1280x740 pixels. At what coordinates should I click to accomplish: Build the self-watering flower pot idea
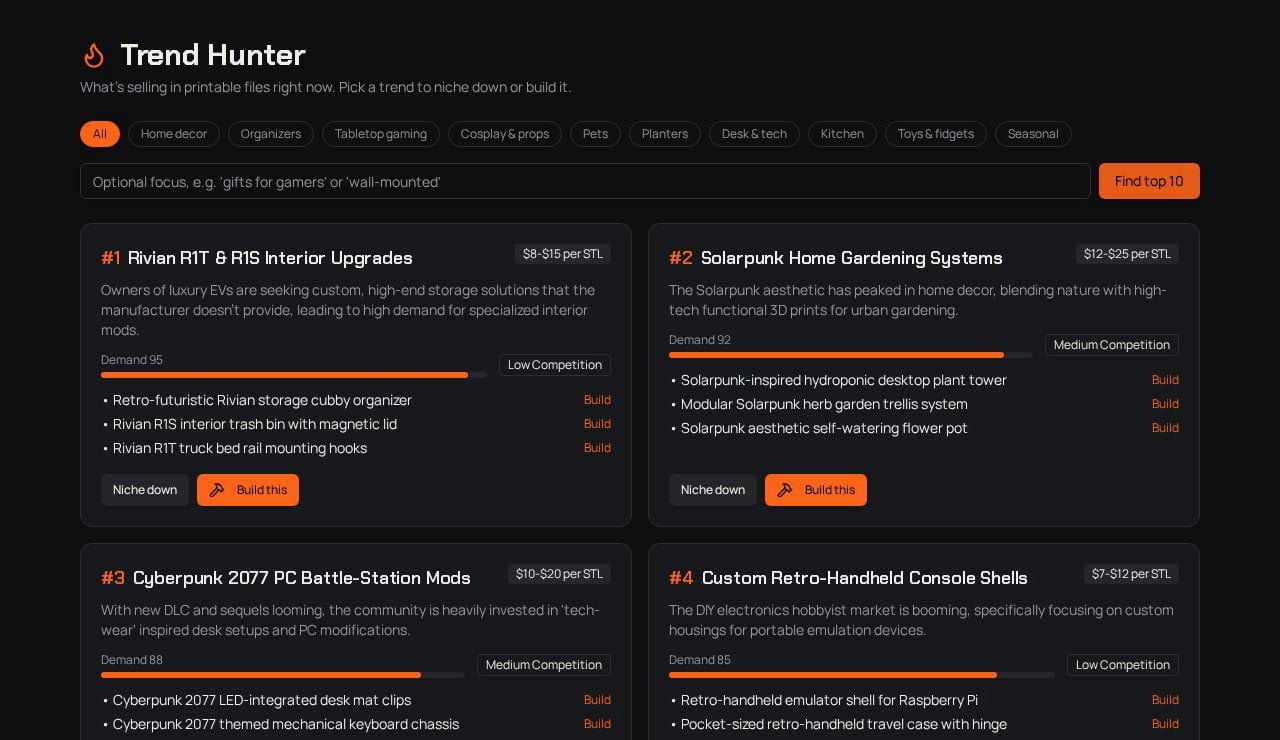pyautogui.click(x=1165, y=428)
